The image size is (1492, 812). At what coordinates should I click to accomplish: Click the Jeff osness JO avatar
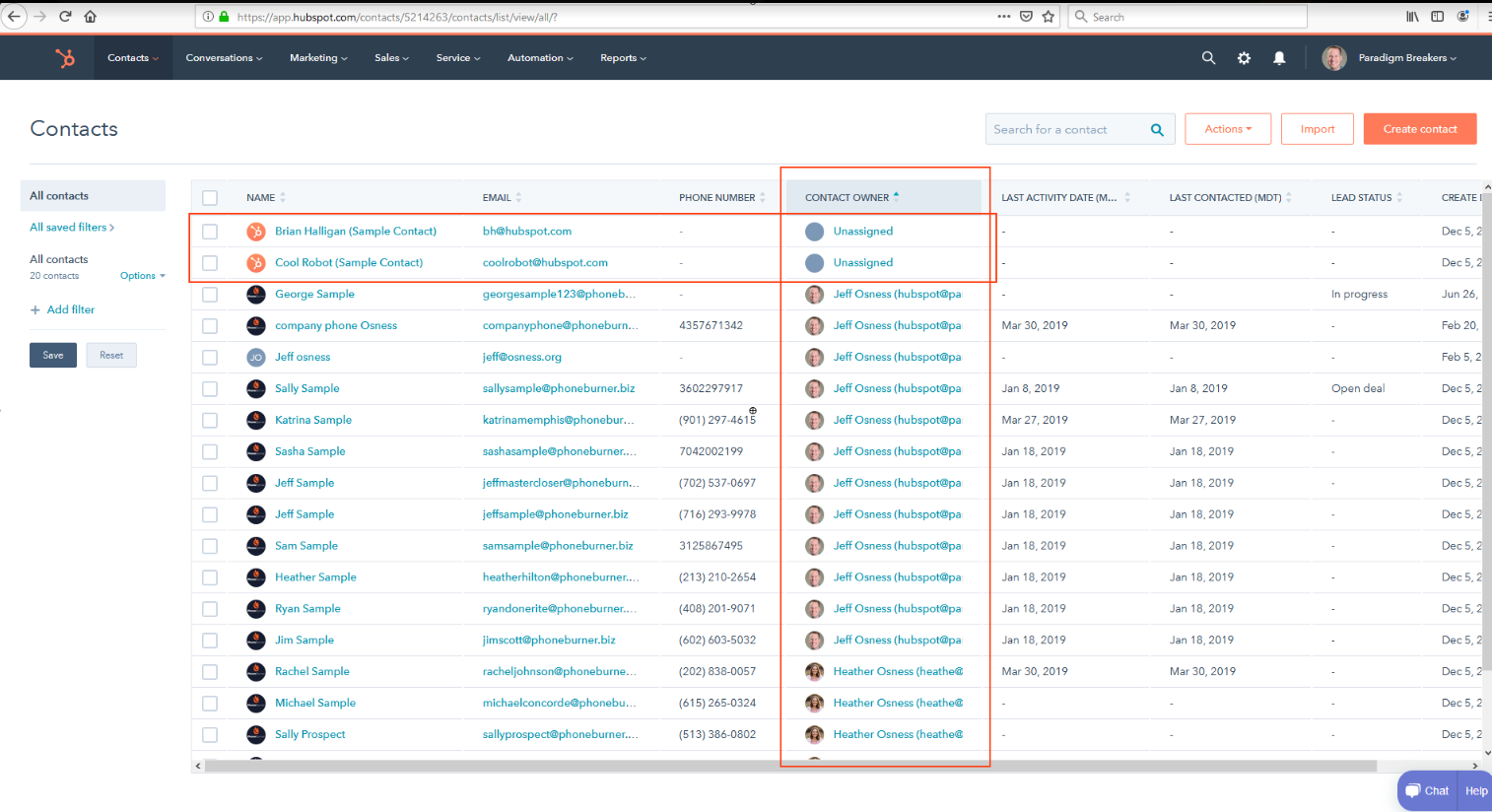(256, 358)
